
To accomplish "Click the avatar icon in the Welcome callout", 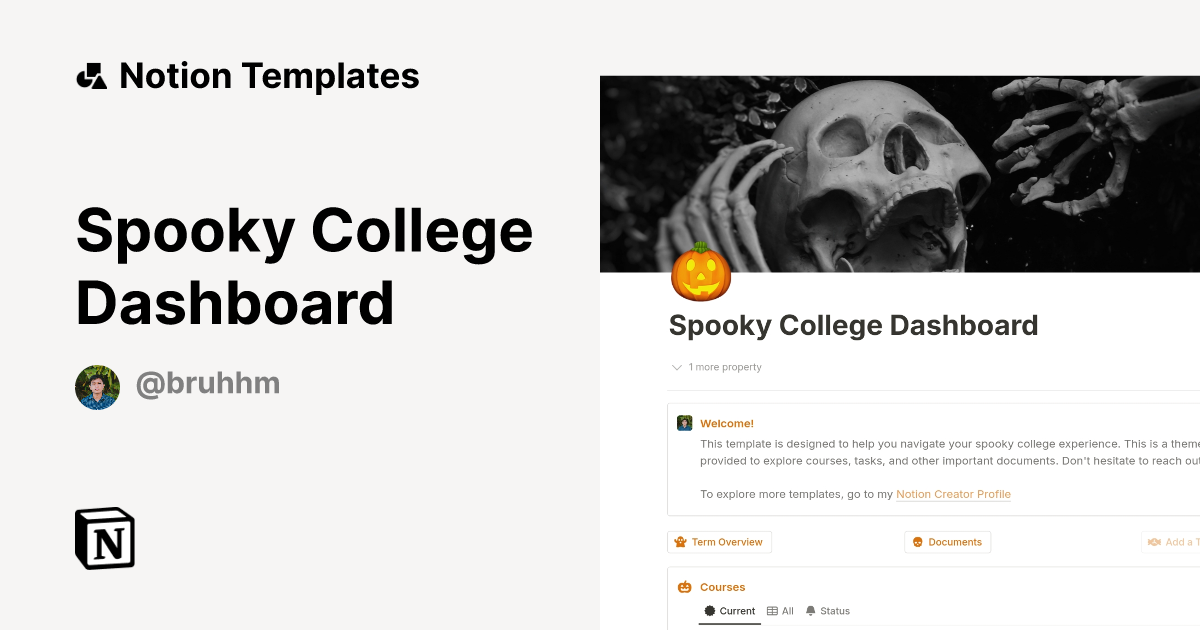I will [684, 423].
